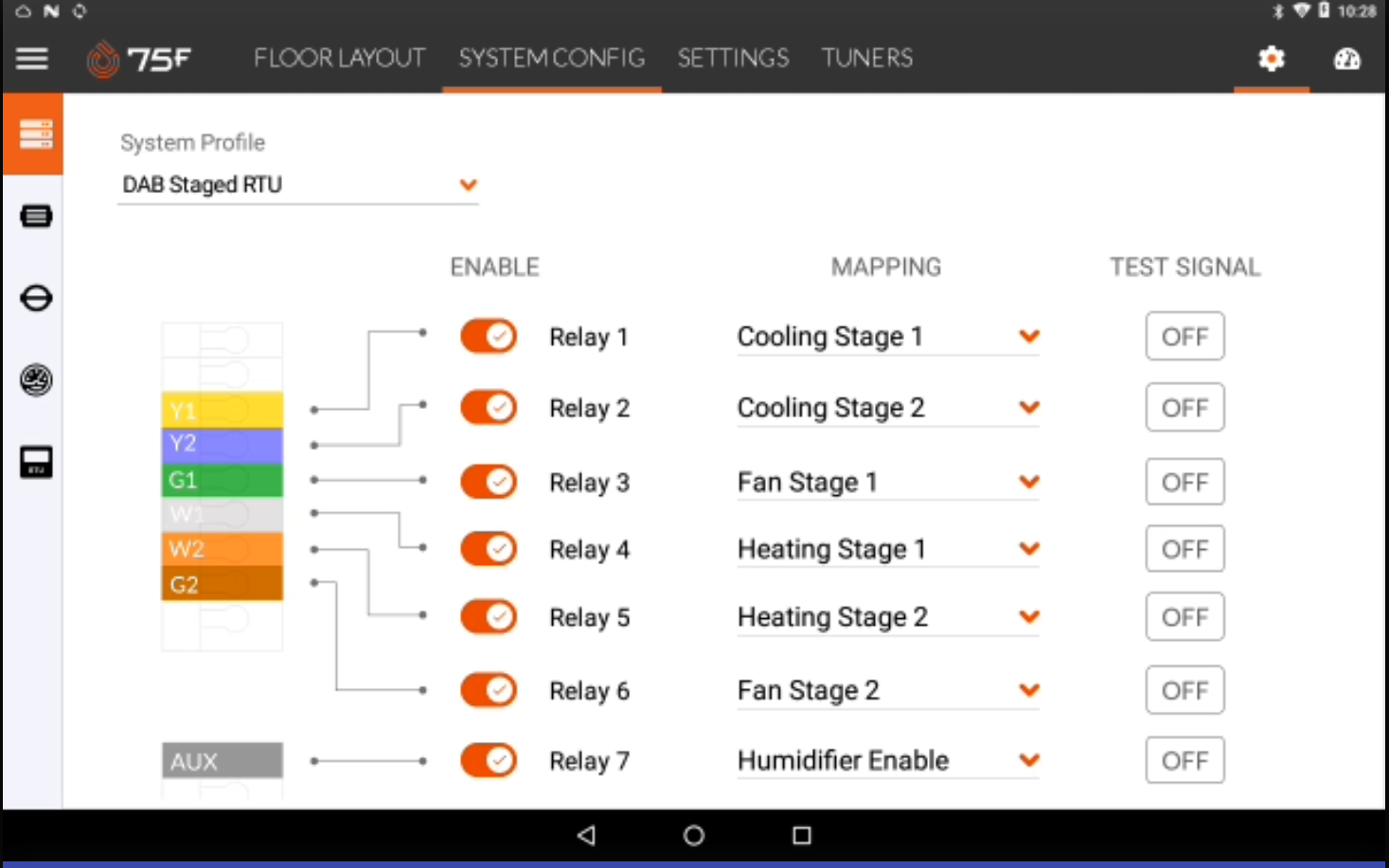The height and width of the screenshot is (868, 1389).
Task: Disable the Relay 7 toggle
Action: (x=489, y=760)
